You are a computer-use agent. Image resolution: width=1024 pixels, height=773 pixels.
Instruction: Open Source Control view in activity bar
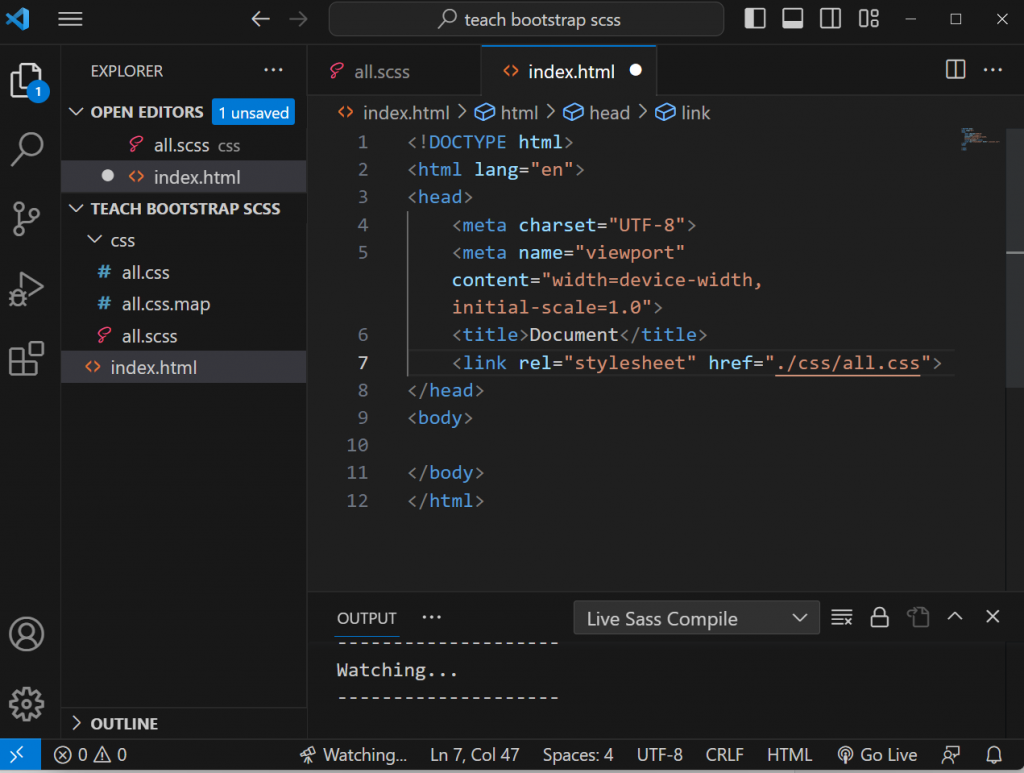point(27,218)
